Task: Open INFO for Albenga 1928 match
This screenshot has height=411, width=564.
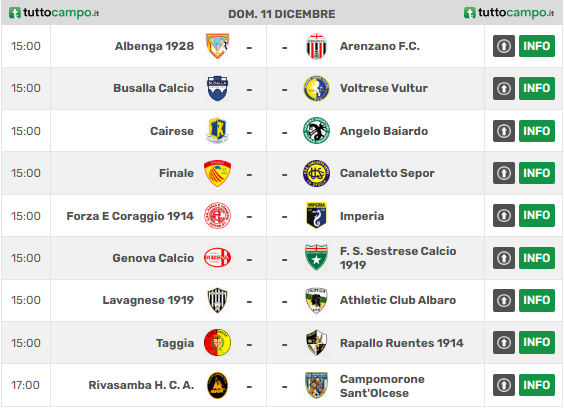Action: pyautogui.click(x=537, y=46)
